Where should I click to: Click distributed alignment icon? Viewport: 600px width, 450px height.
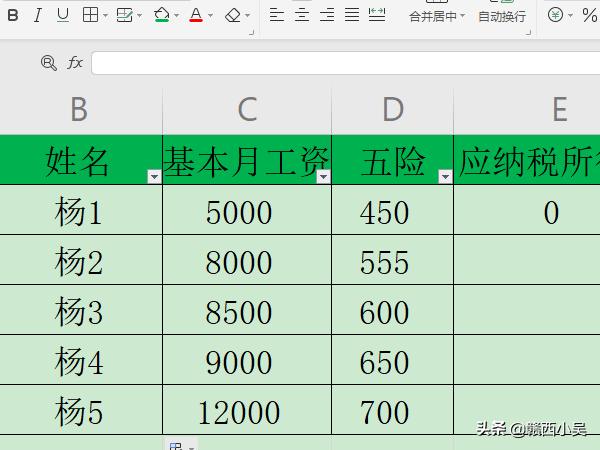[x=377, y=15]
